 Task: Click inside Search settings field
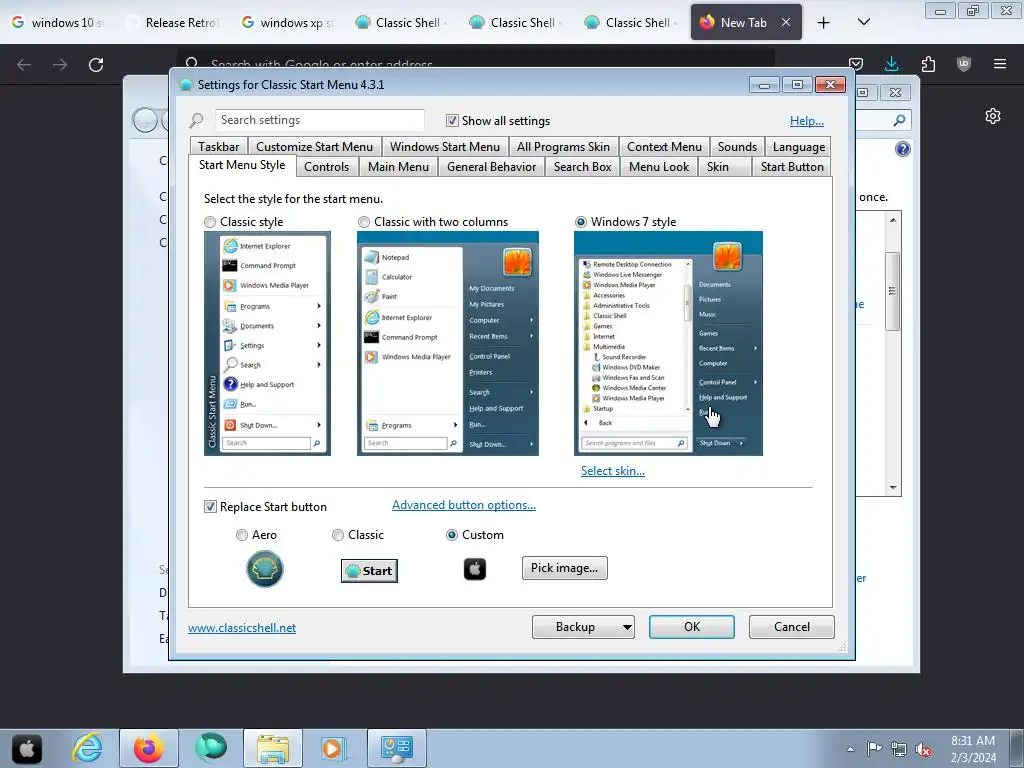click(319, 120)
